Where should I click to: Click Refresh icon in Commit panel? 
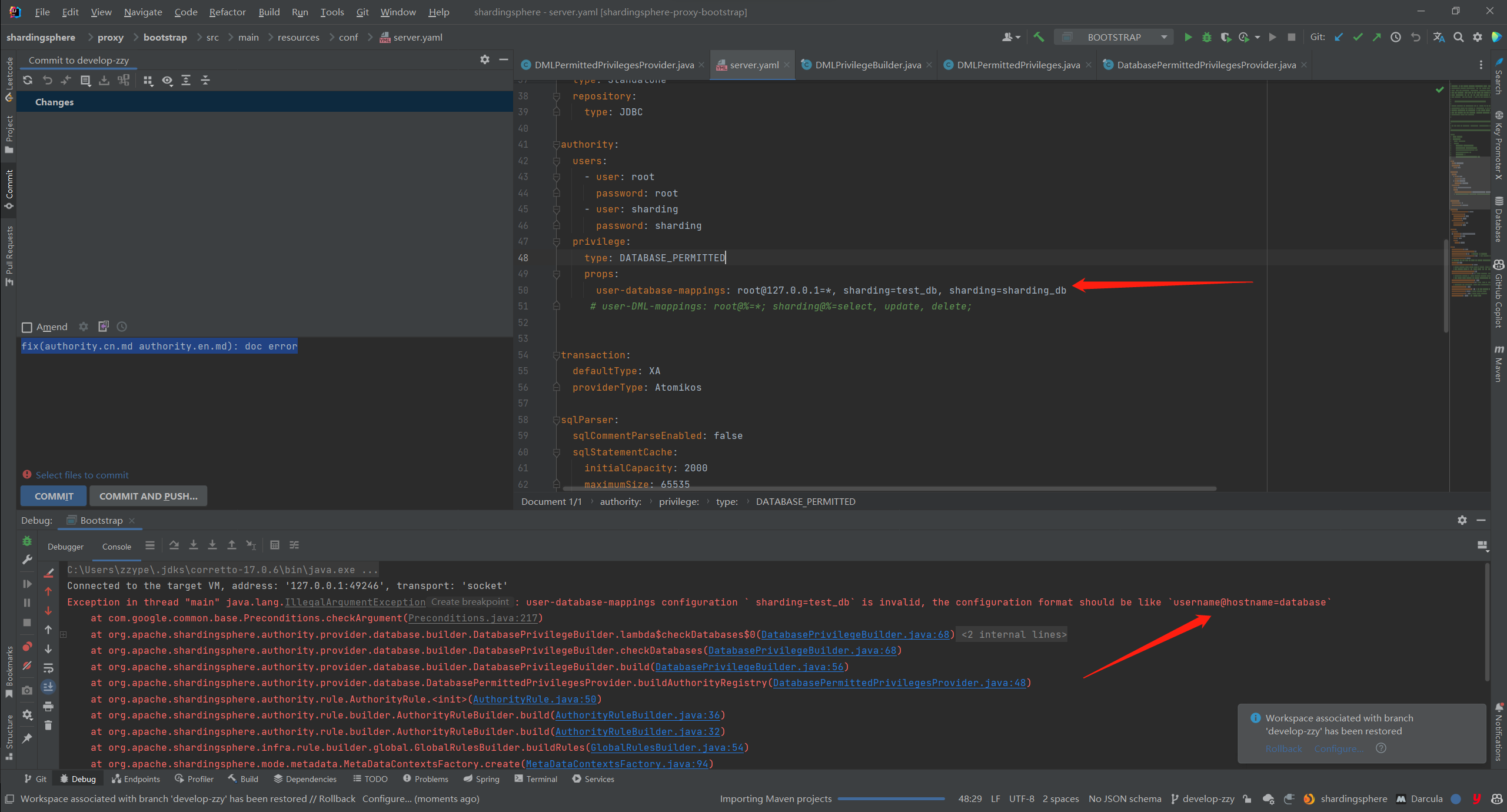(x=28, y=81)
